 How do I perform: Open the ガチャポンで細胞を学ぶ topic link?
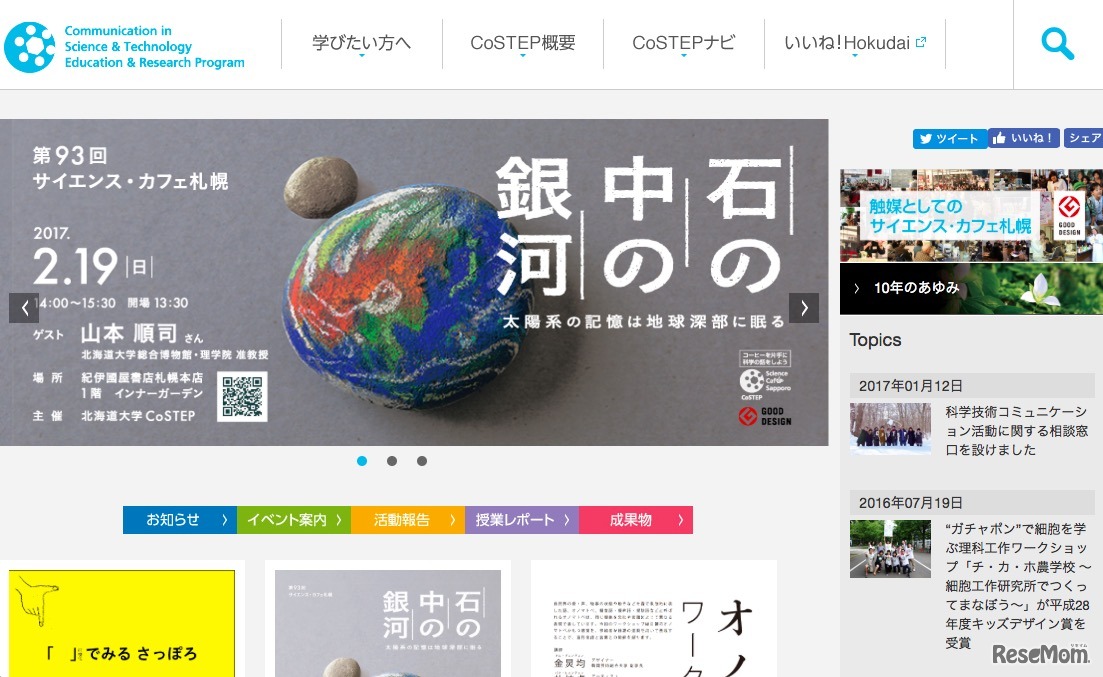coord(1017,586)
